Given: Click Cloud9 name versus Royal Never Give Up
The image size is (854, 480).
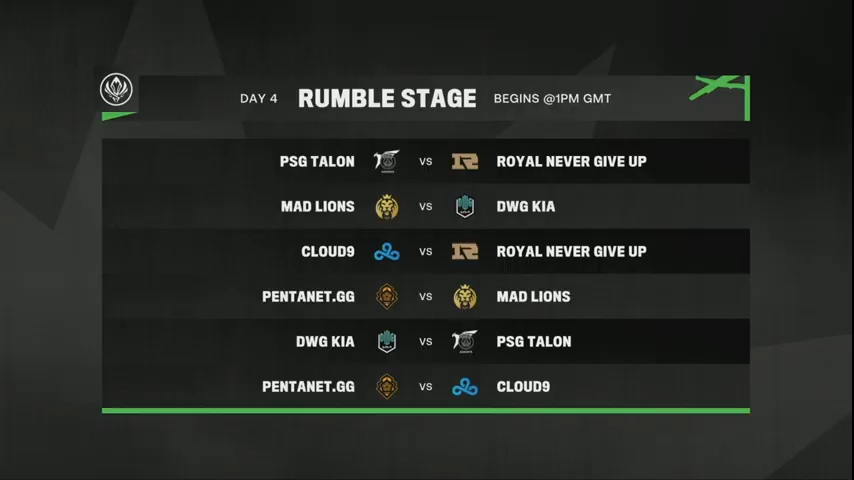Looking at the screenshot, I should [x=328, y=251].
